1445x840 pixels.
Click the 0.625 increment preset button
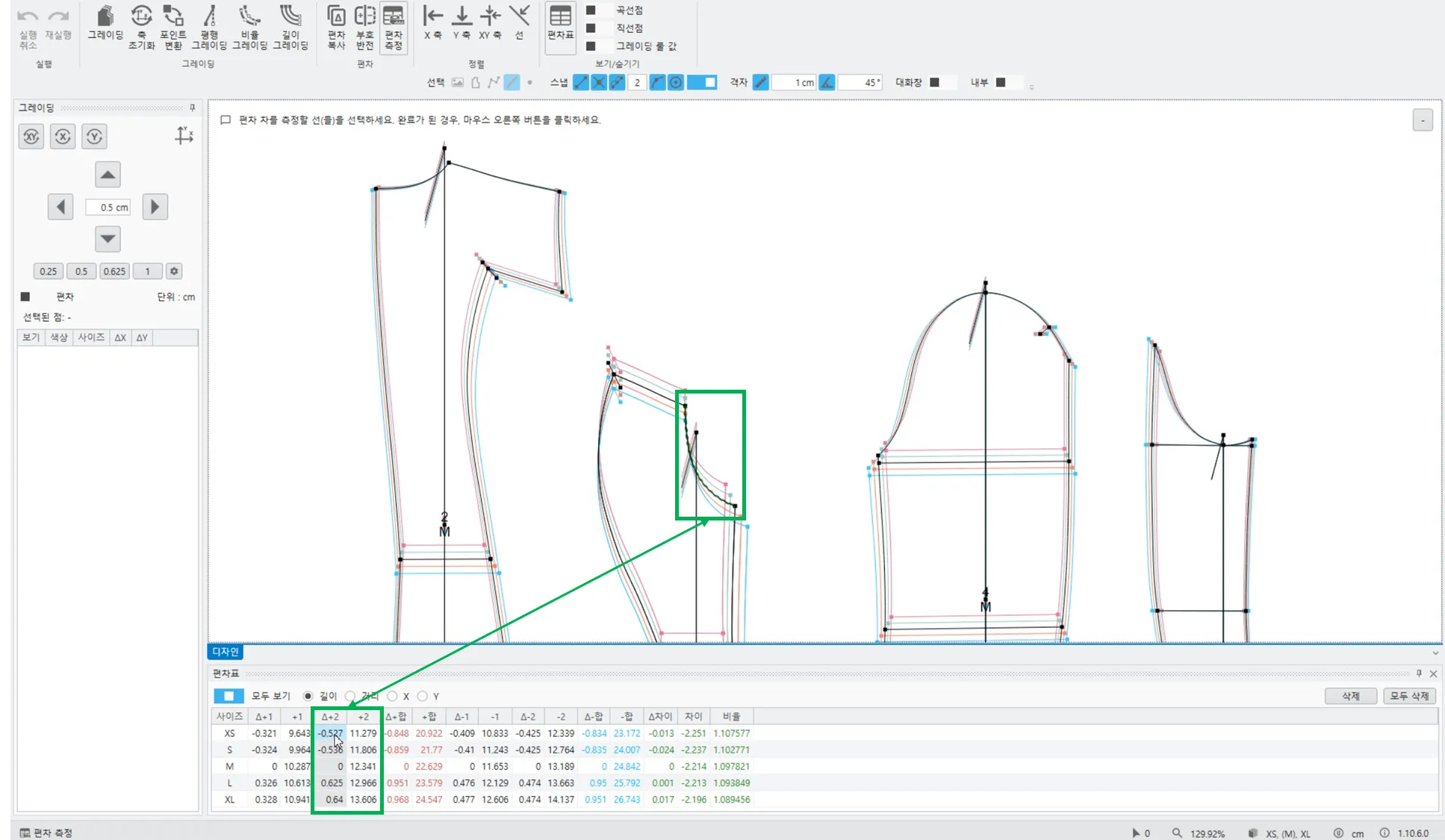[114, 271]
